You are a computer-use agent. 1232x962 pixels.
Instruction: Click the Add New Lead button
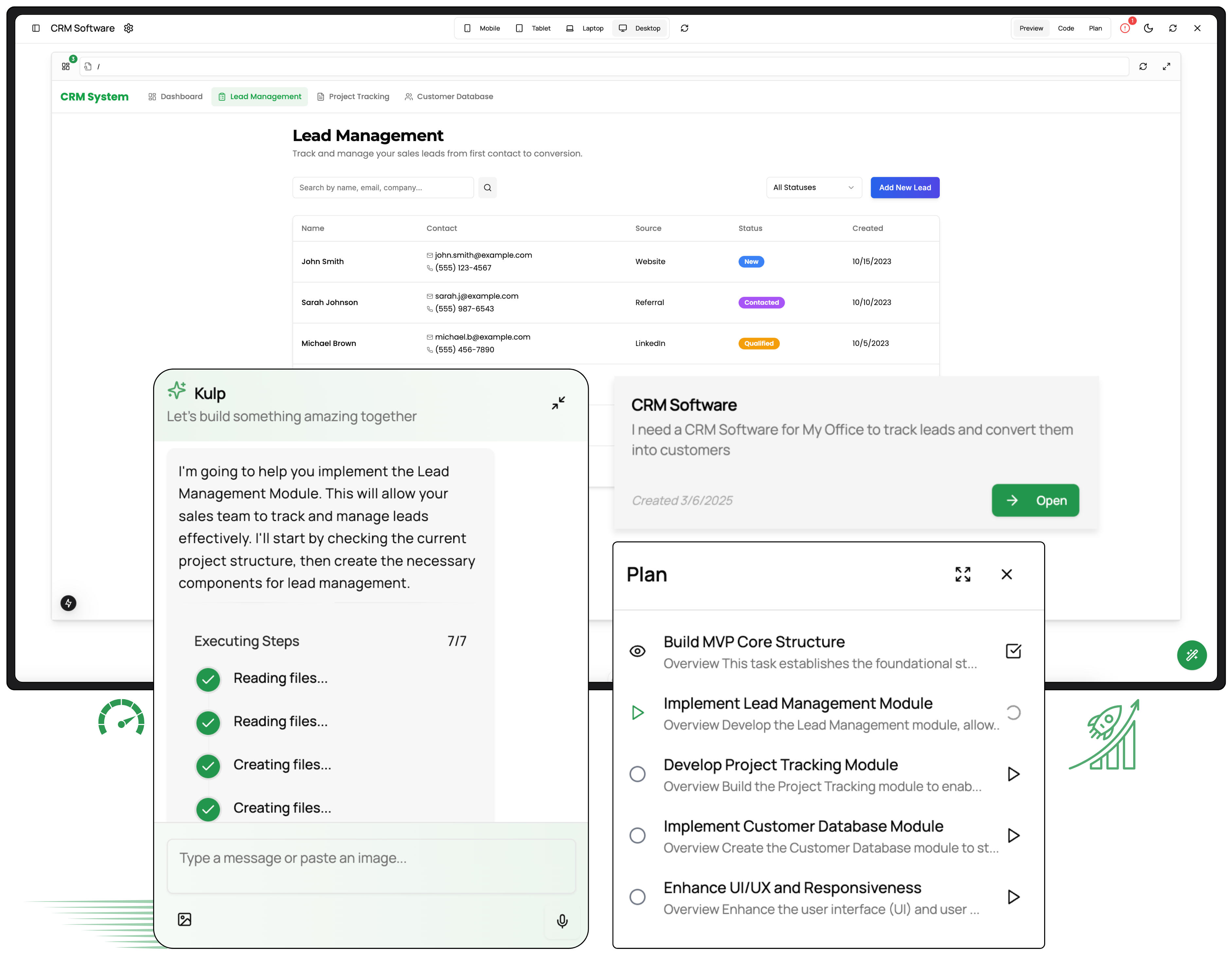[904, 187]
